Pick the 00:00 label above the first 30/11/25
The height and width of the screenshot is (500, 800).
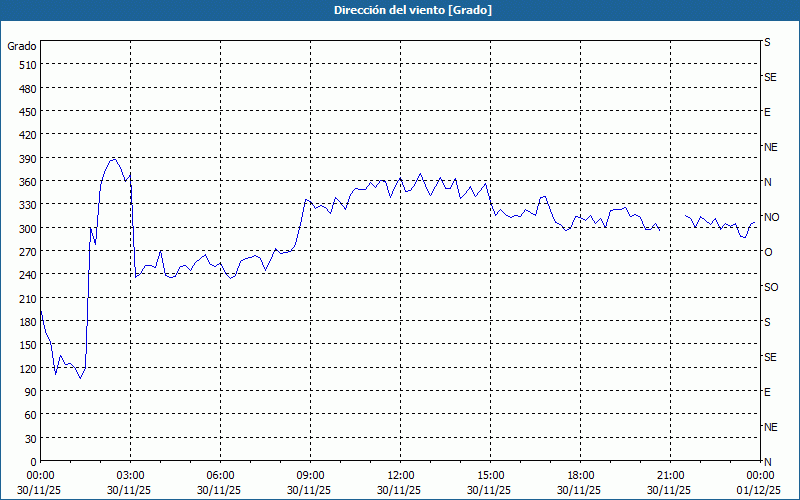point(40,476)
